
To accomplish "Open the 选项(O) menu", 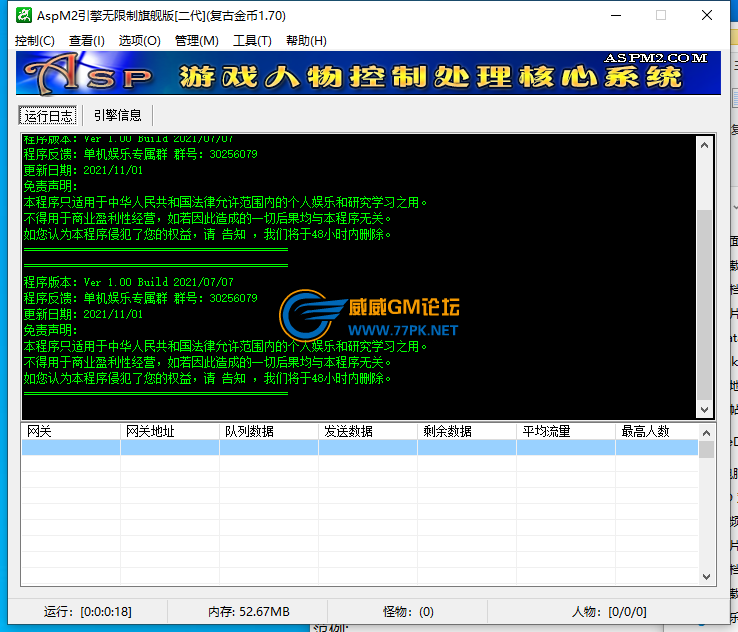I will [139, 41].
